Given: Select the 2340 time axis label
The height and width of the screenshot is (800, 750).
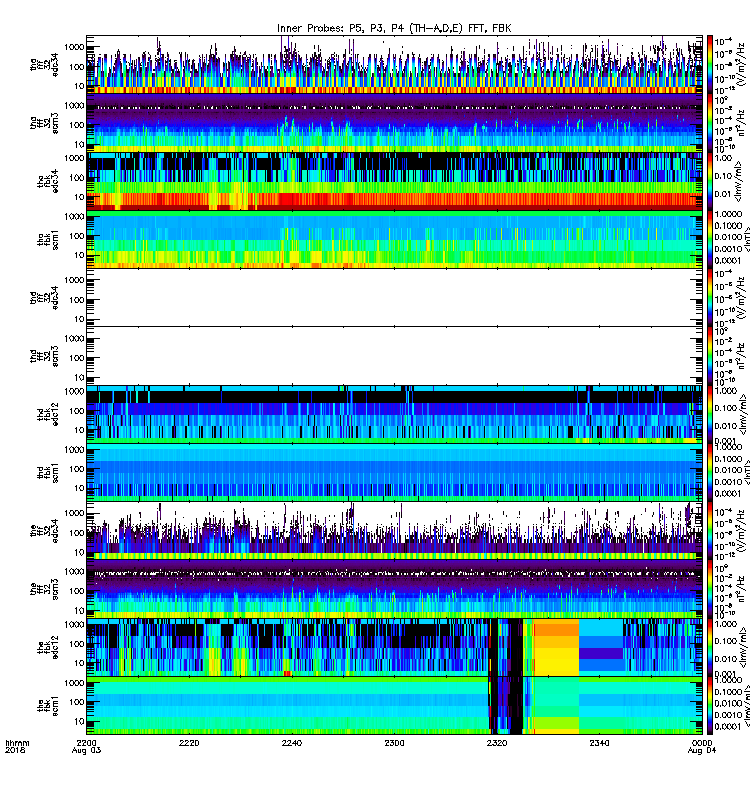Looking at the screenshot, I should point(599,743).
